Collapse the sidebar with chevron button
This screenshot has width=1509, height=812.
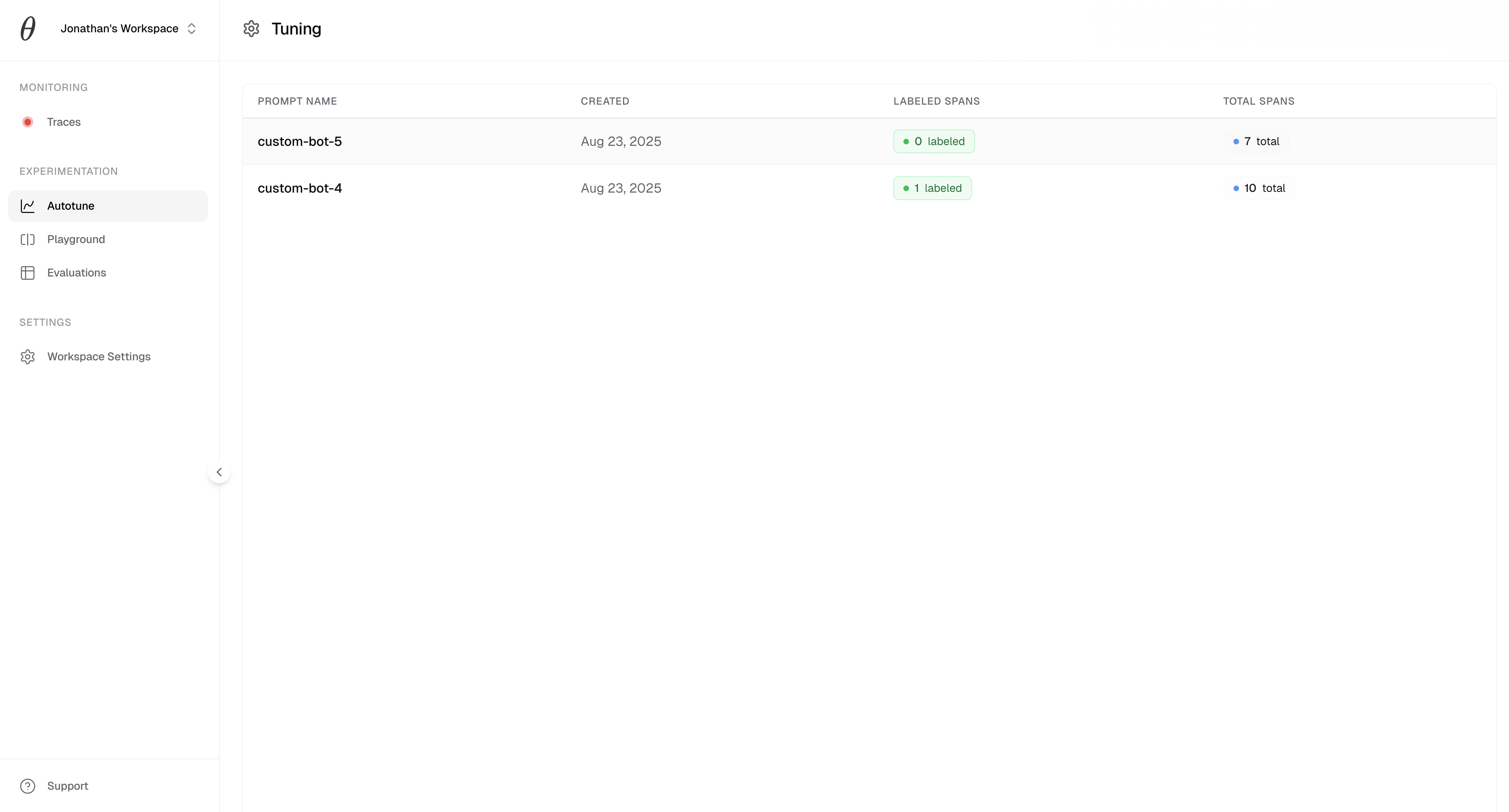(219, 472)
